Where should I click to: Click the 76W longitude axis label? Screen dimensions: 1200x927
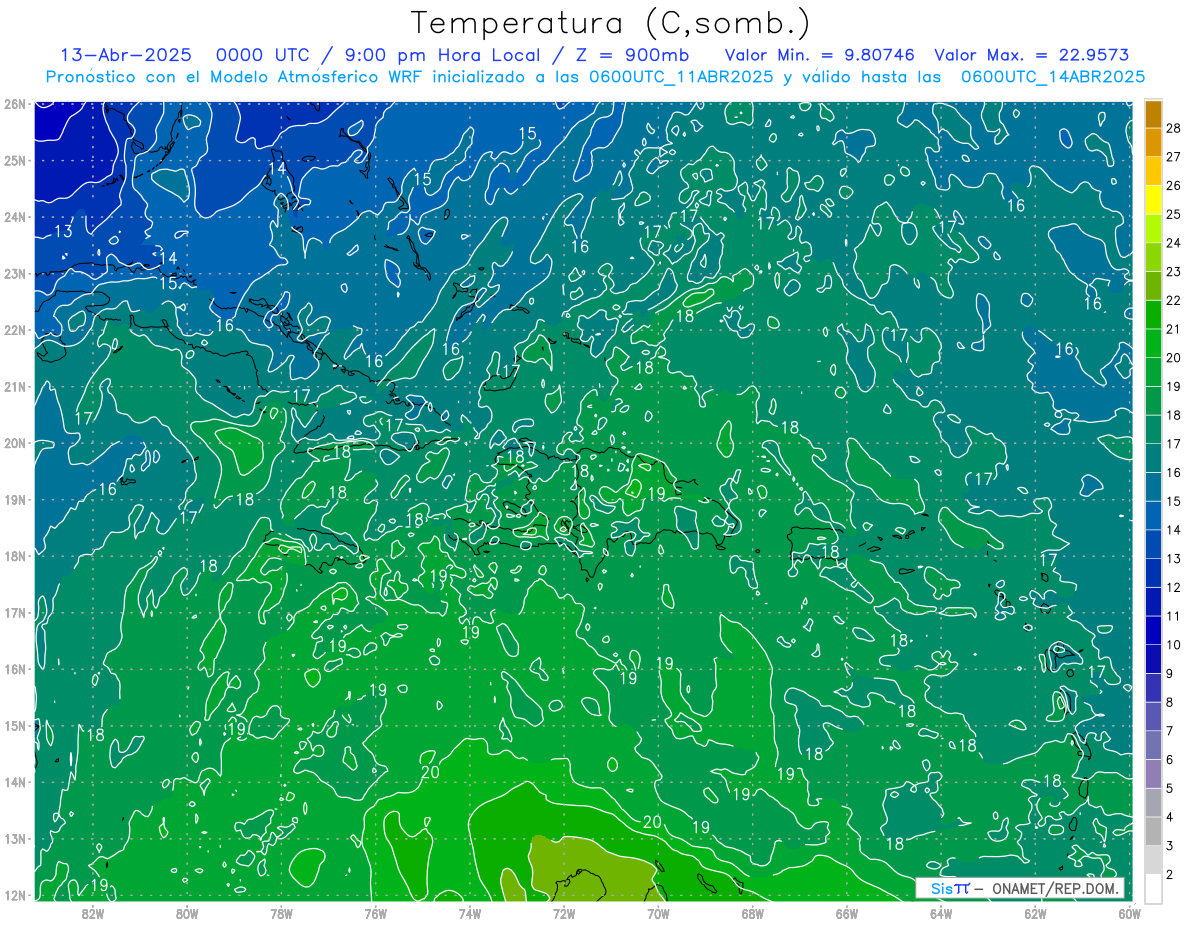[375, 913]
